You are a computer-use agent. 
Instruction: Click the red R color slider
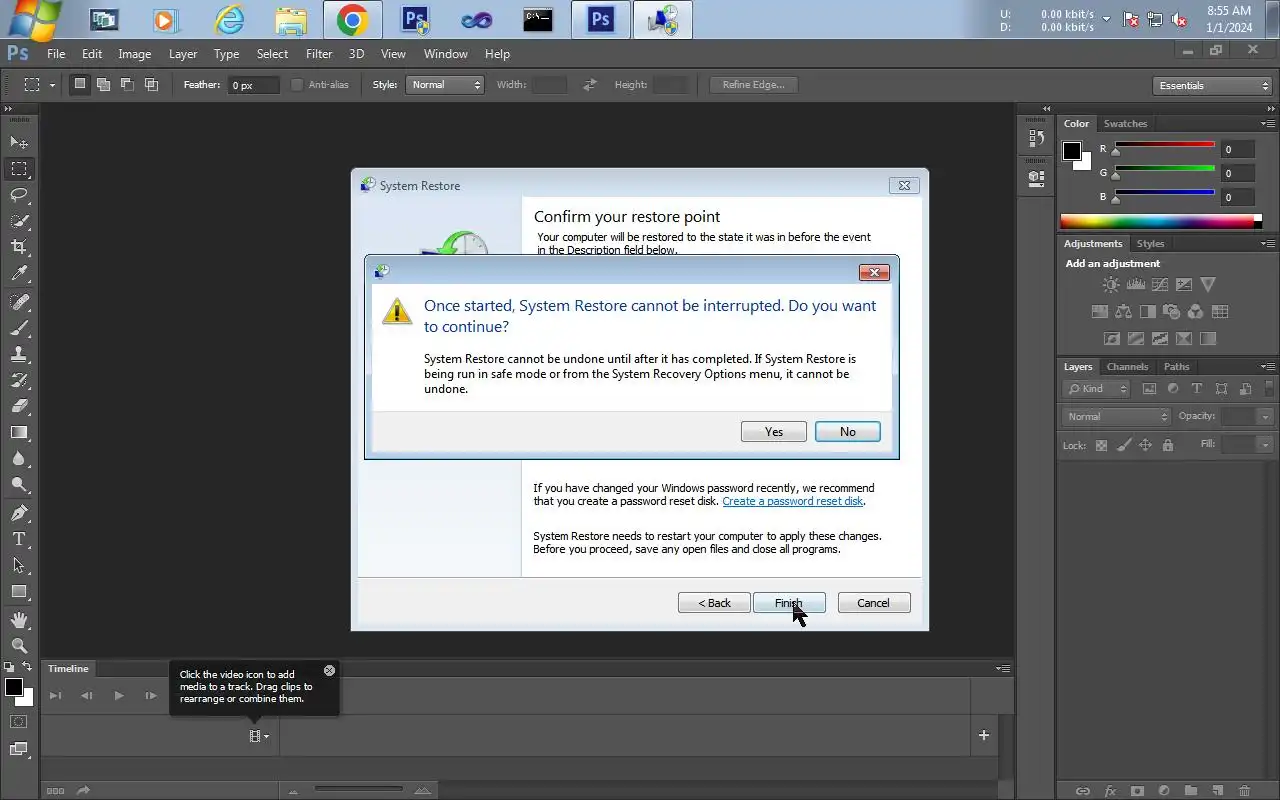pyautogui.click(x=1164, y=146)
